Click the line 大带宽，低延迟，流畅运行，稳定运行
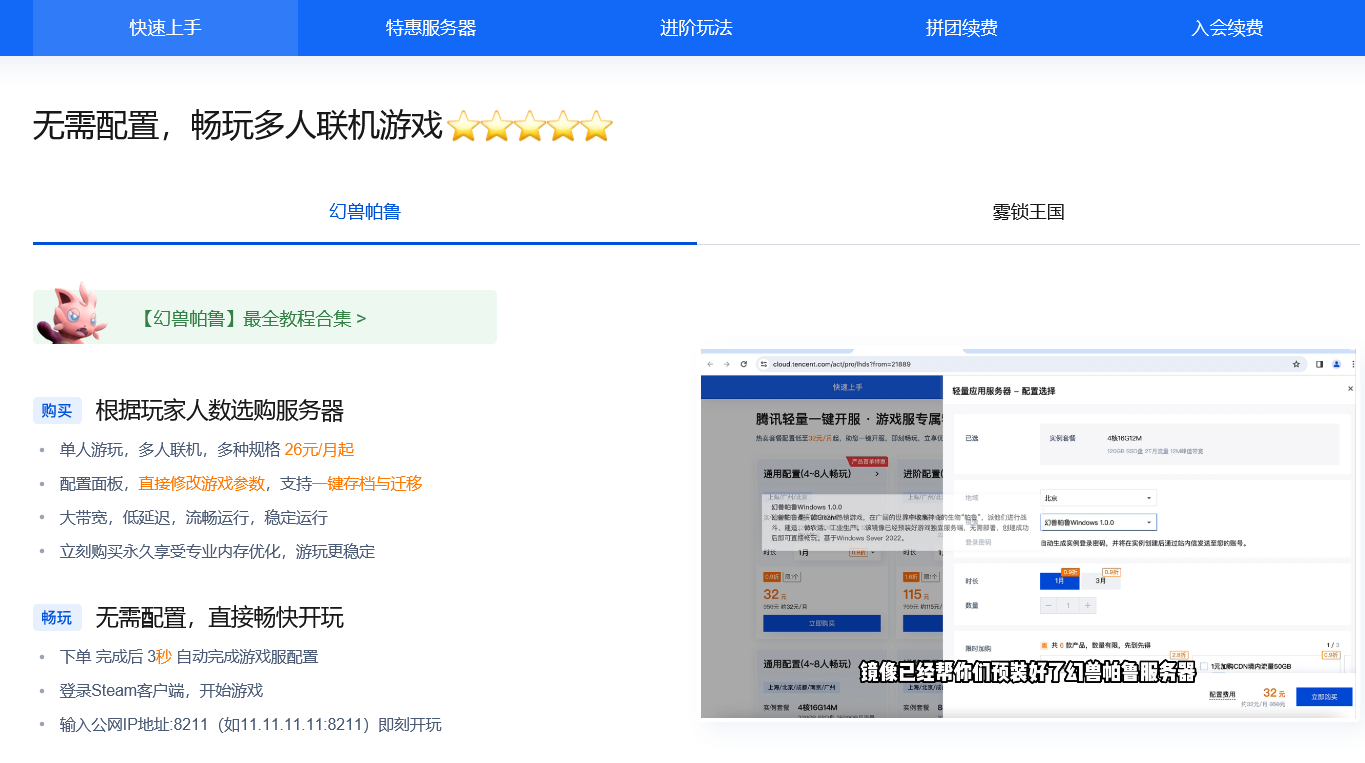 click(194, 518)
